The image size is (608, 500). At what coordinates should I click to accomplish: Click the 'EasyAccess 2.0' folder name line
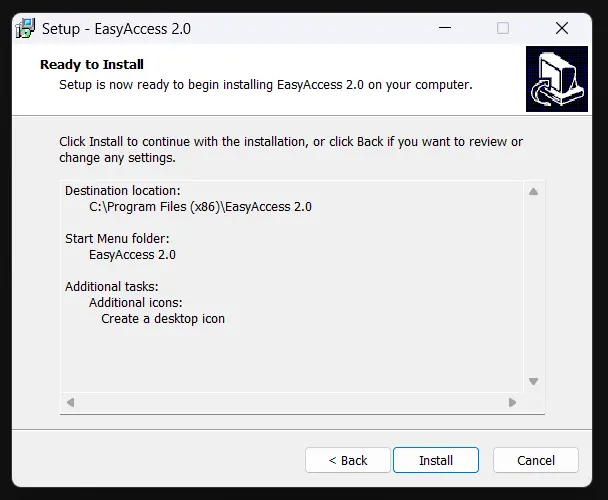pyautogui.click(x=132, y=255)
